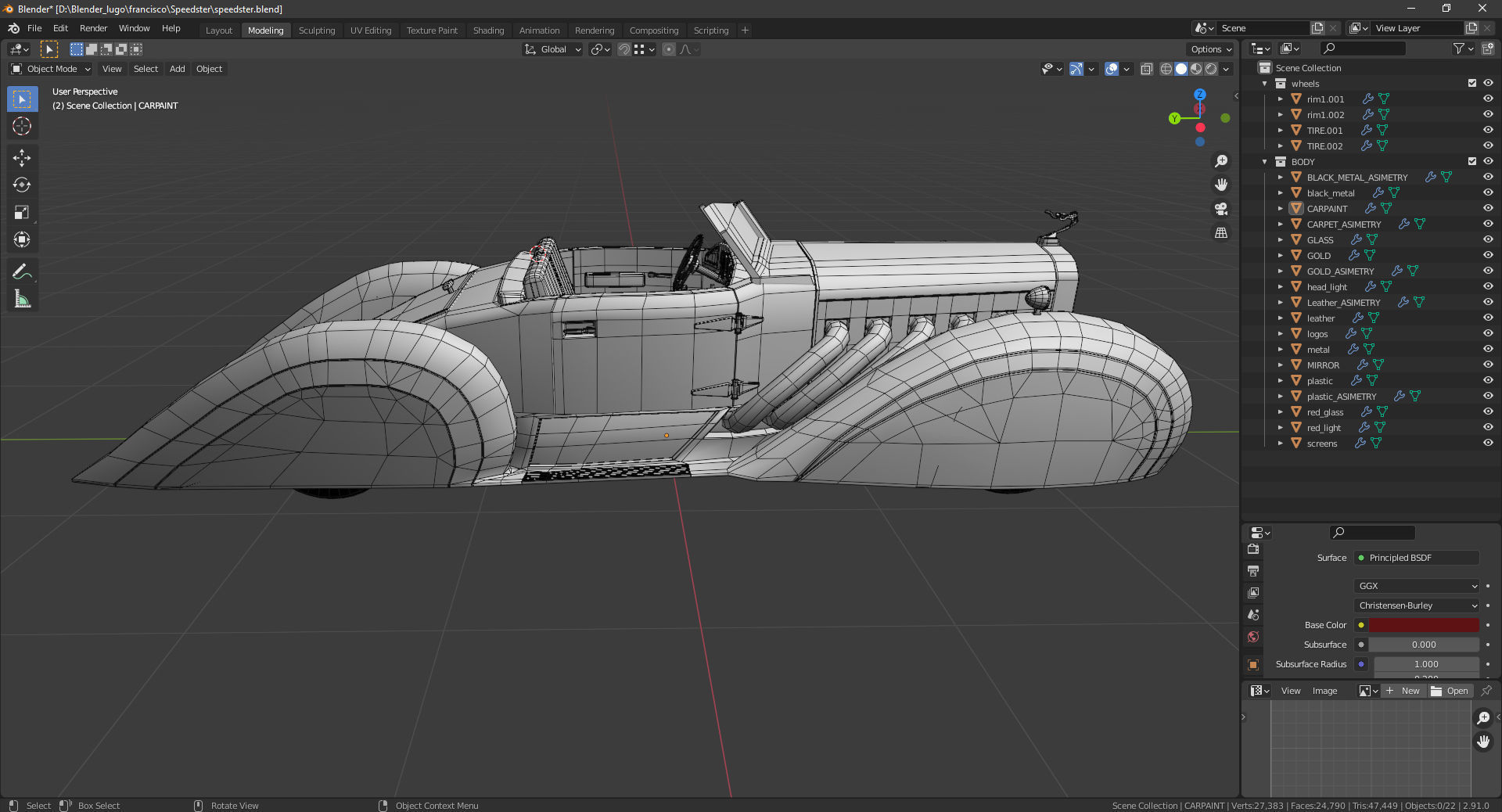Open the viewport Select menu

146,69
